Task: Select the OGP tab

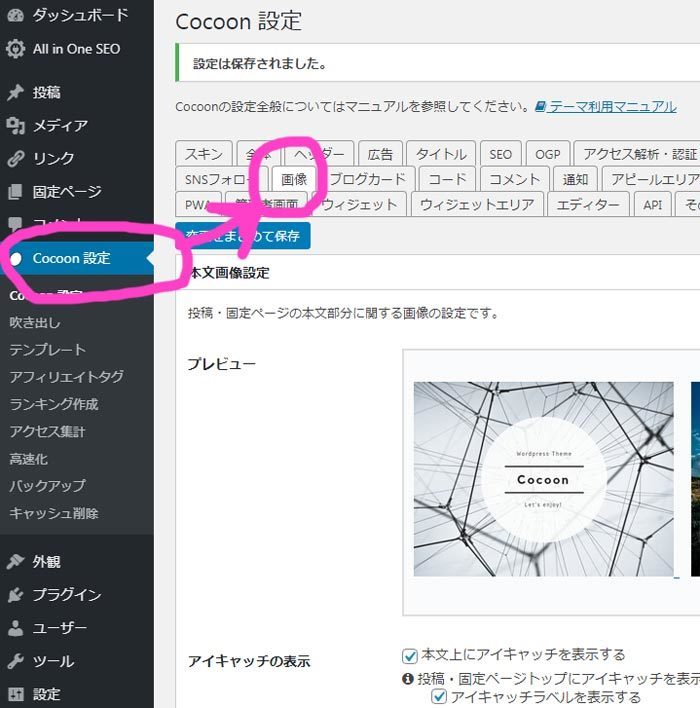Action: (548, 154)
